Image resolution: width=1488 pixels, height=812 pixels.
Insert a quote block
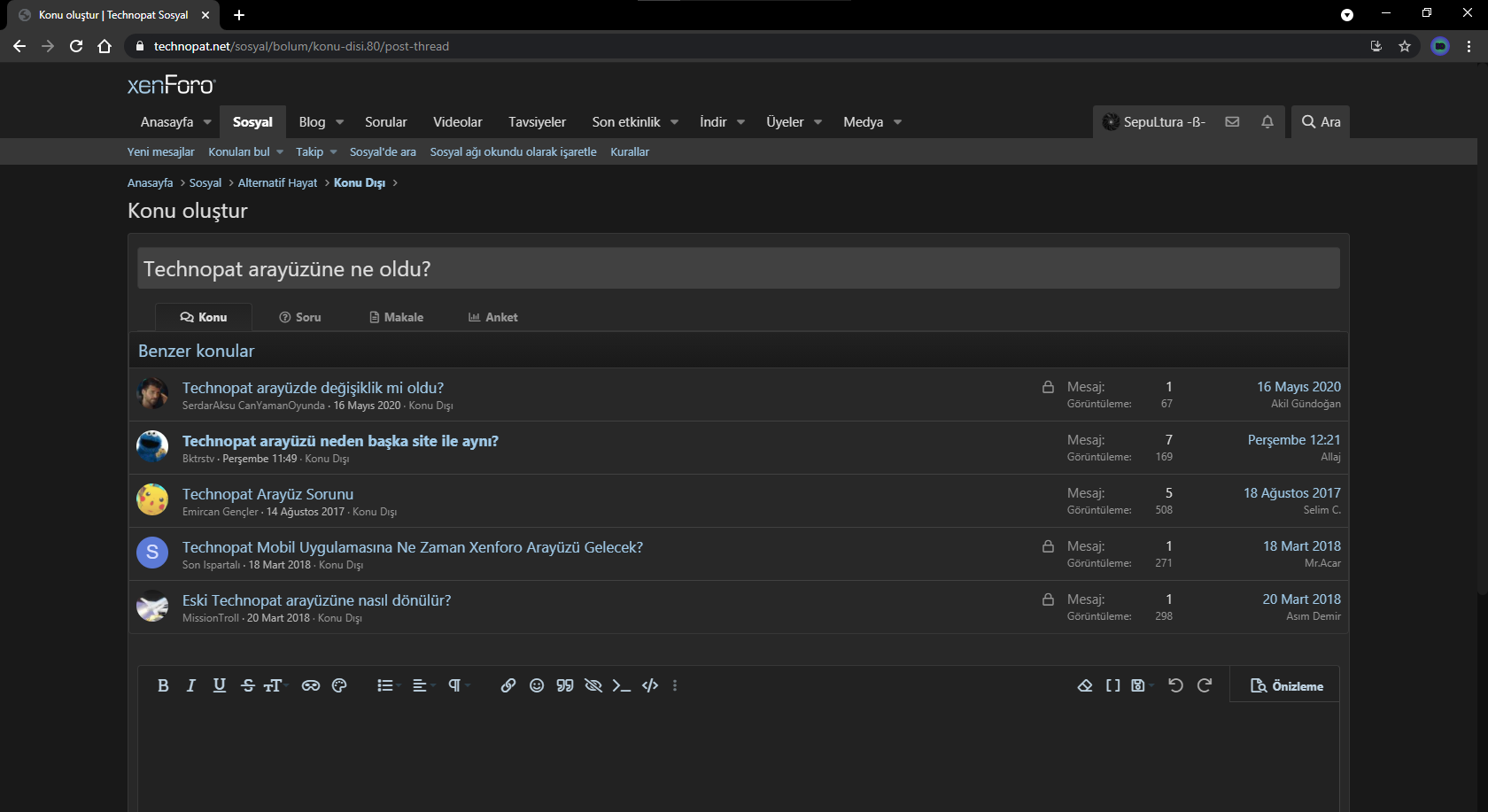[x=565, y=685]
